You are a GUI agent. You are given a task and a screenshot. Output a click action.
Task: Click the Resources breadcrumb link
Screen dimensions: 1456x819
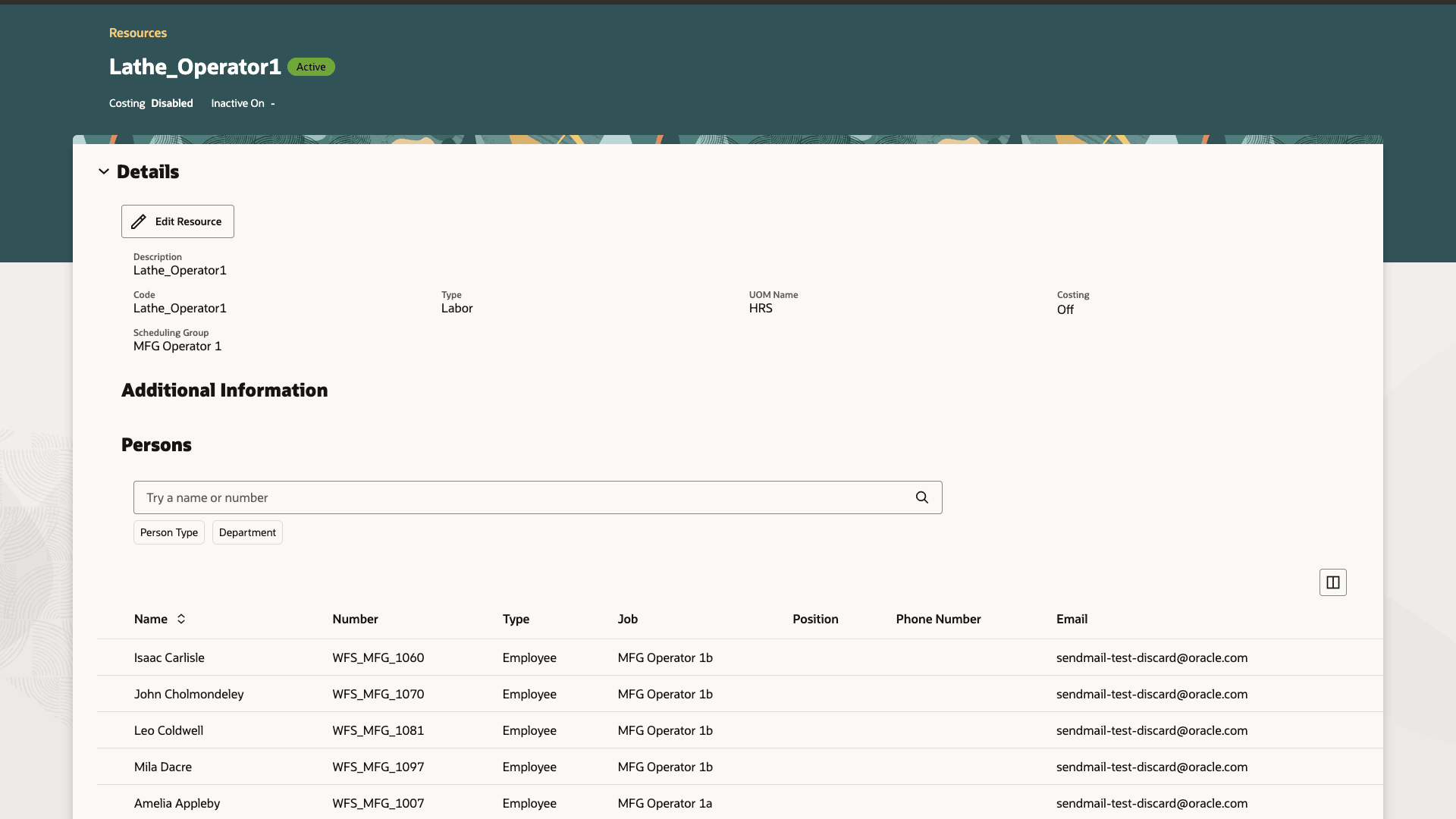pos(137,33)
